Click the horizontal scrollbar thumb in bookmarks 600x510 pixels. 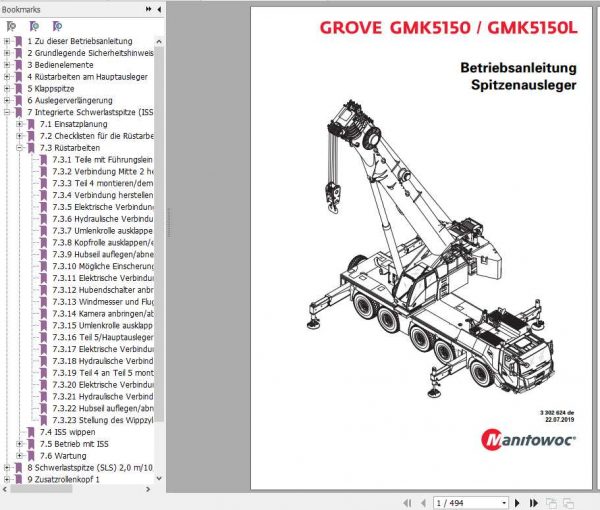coord(41,489)
